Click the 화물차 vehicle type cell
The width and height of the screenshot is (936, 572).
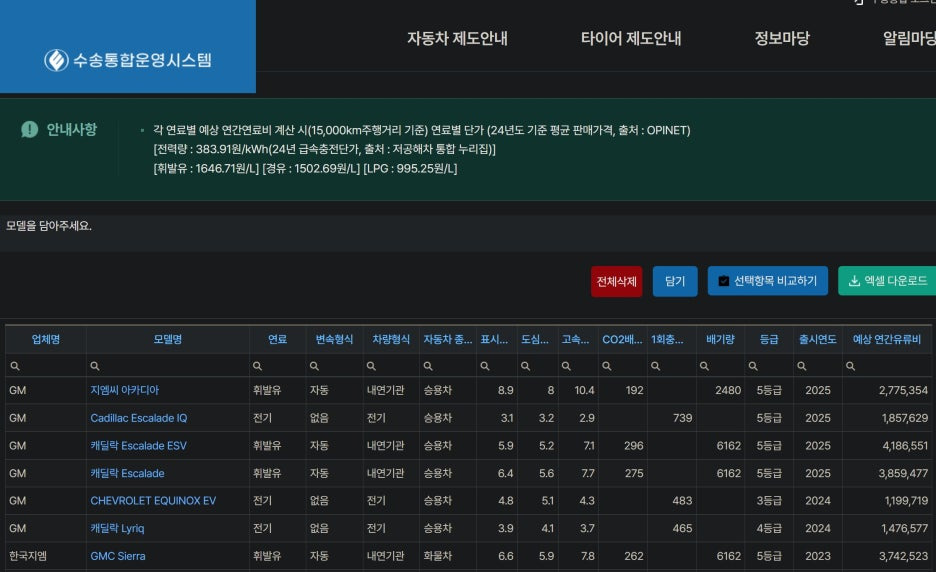(x=448, y=556)
